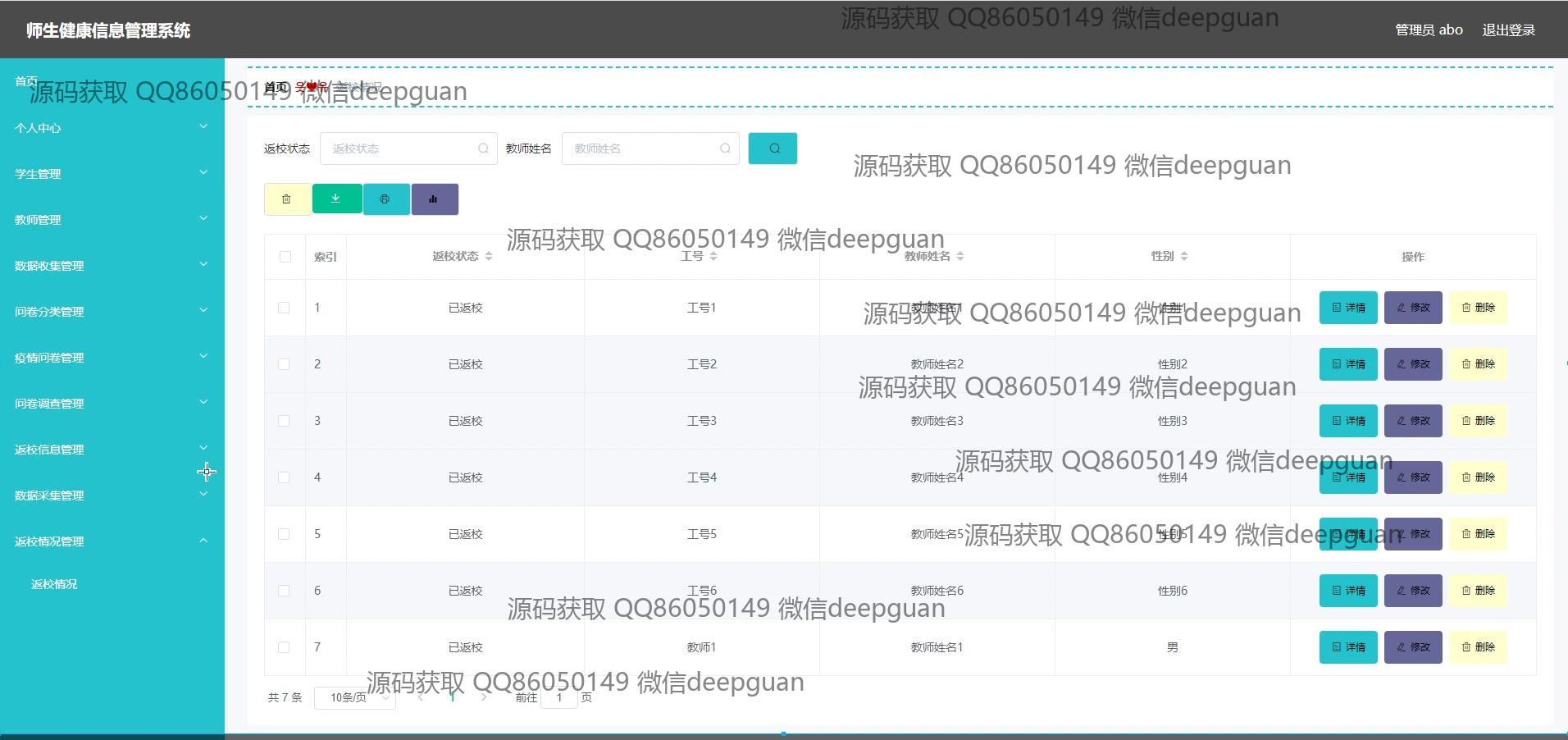1568x740 pixels.
Task: Select page 1 in pagination
Action: point(452,697)
